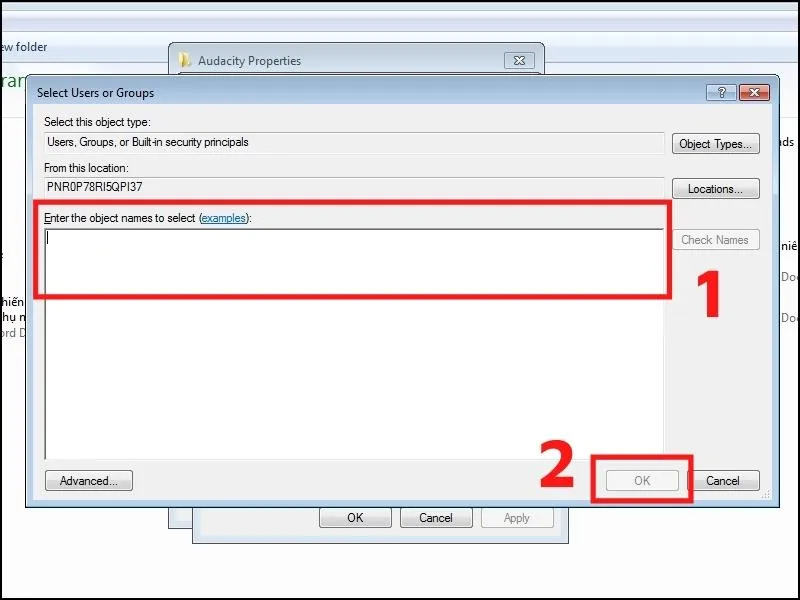Close the Select Users or Groups dialog
This screenshot has height=600, width=800.
754,92
